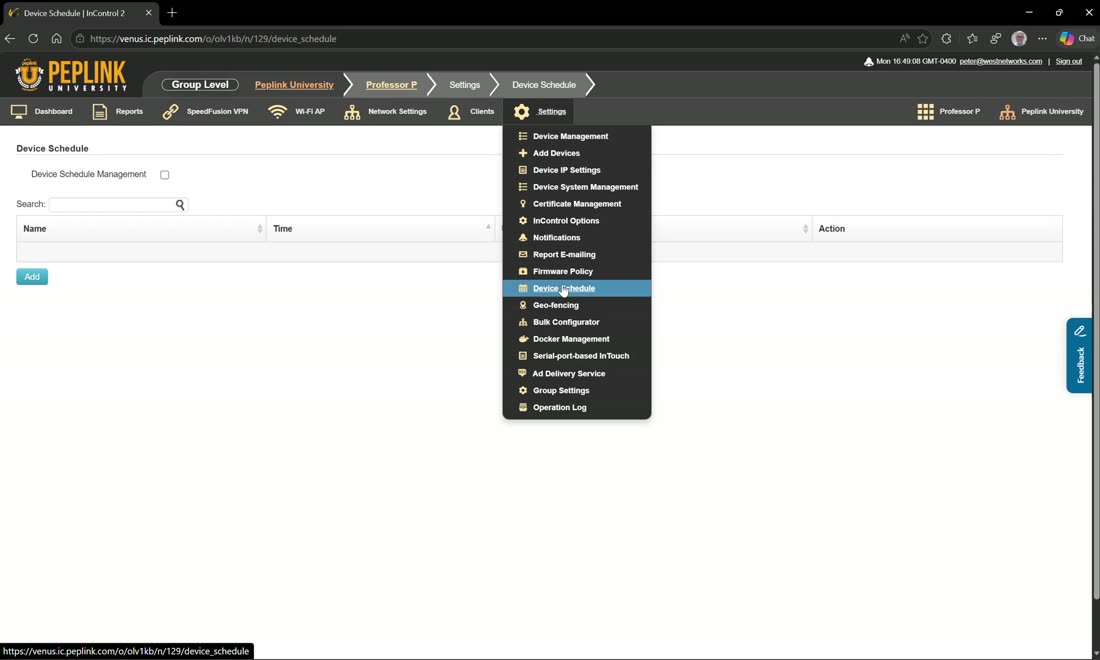Click the blue Add button
The width and height of the screenshot is (1100, 660).
tap(32, 277)
